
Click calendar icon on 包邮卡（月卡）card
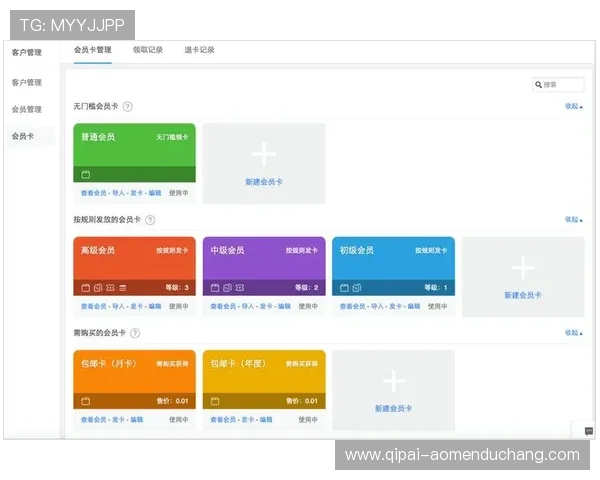pos(86,401)
